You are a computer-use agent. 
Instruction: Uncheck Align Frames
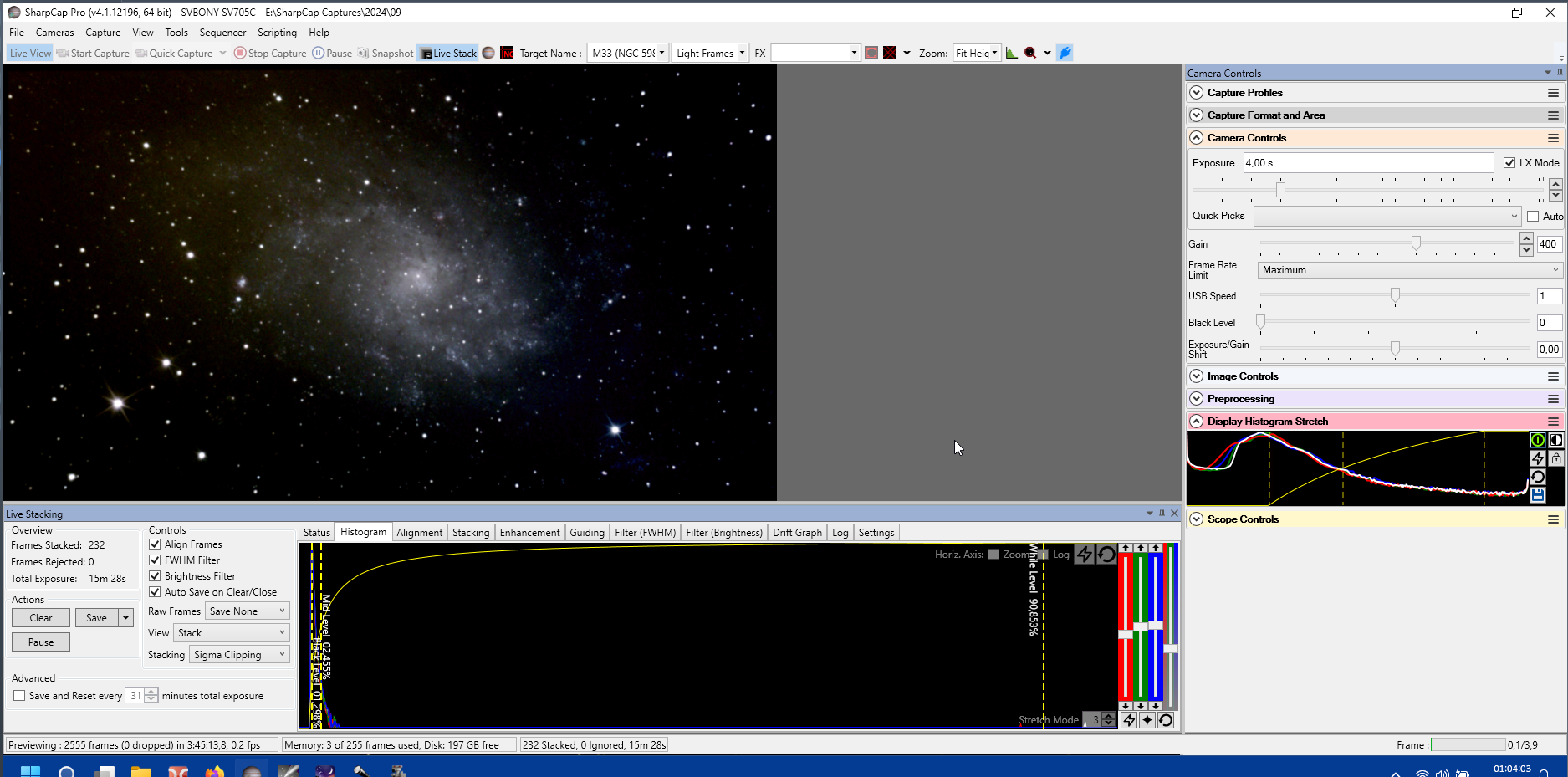tap(155, 544)
